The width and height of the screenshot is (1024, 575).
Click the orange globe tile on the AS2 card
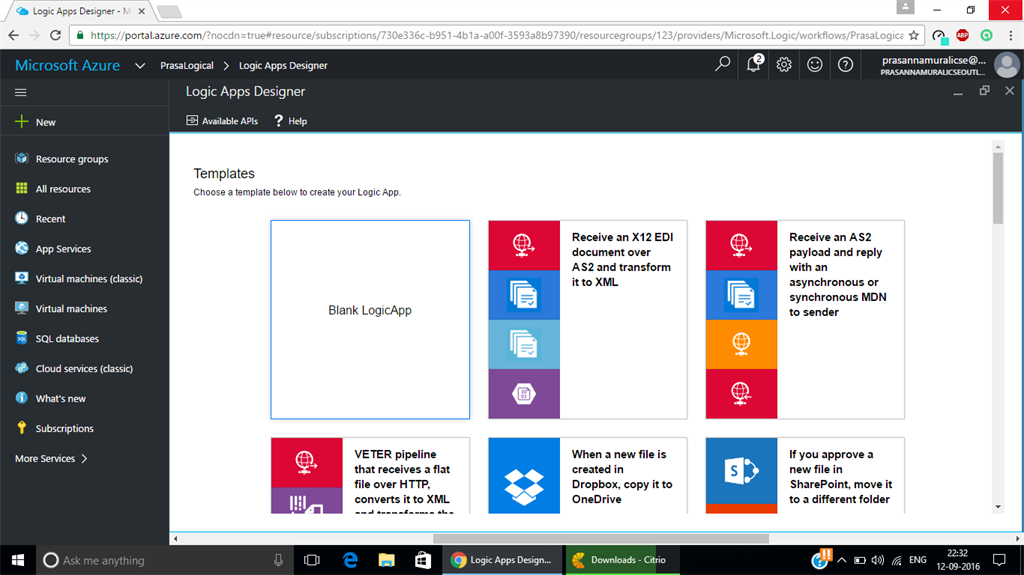tap(741, 344)
